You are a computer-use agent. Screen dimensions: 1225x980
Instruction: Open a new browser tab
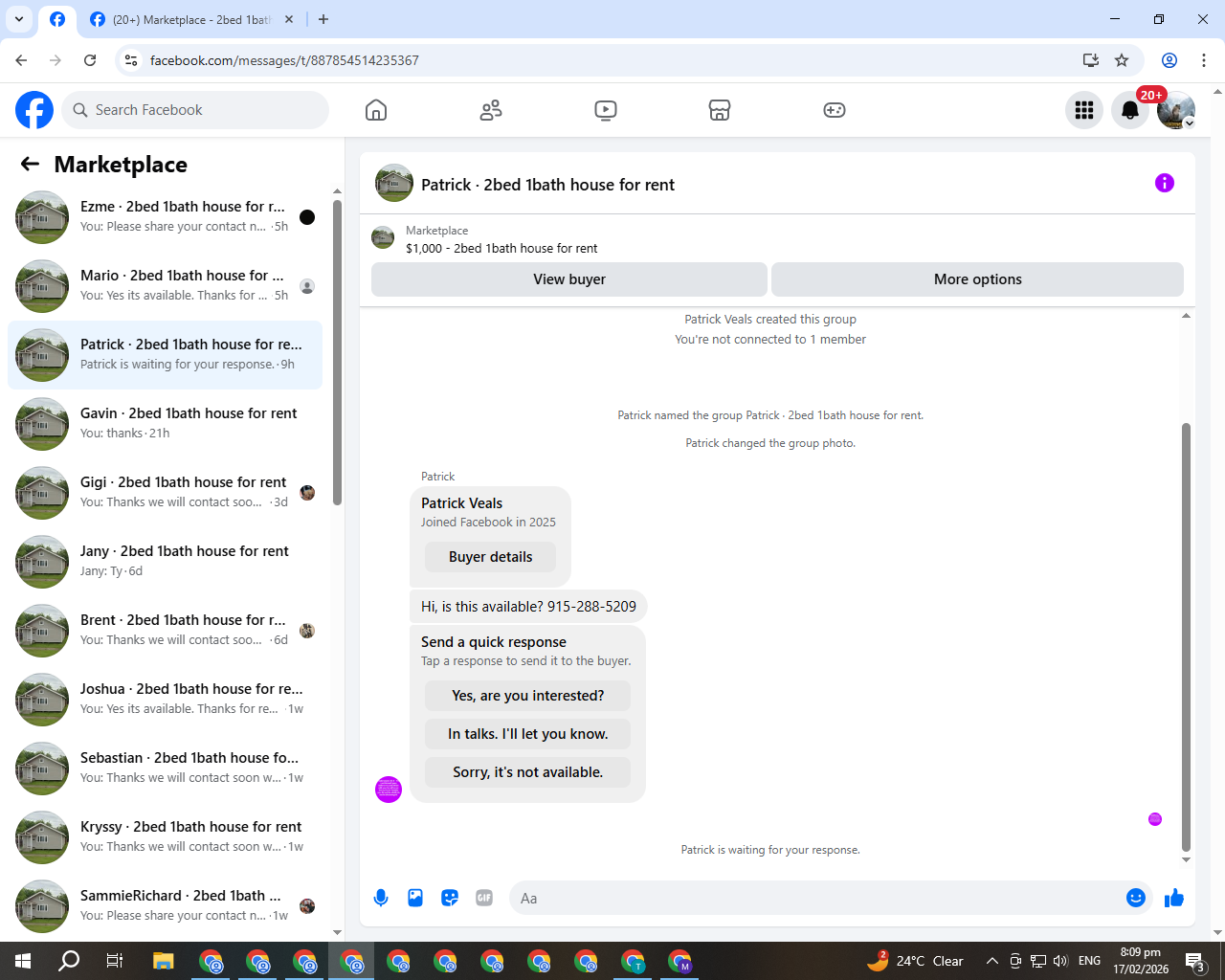[x=323, y=19]
